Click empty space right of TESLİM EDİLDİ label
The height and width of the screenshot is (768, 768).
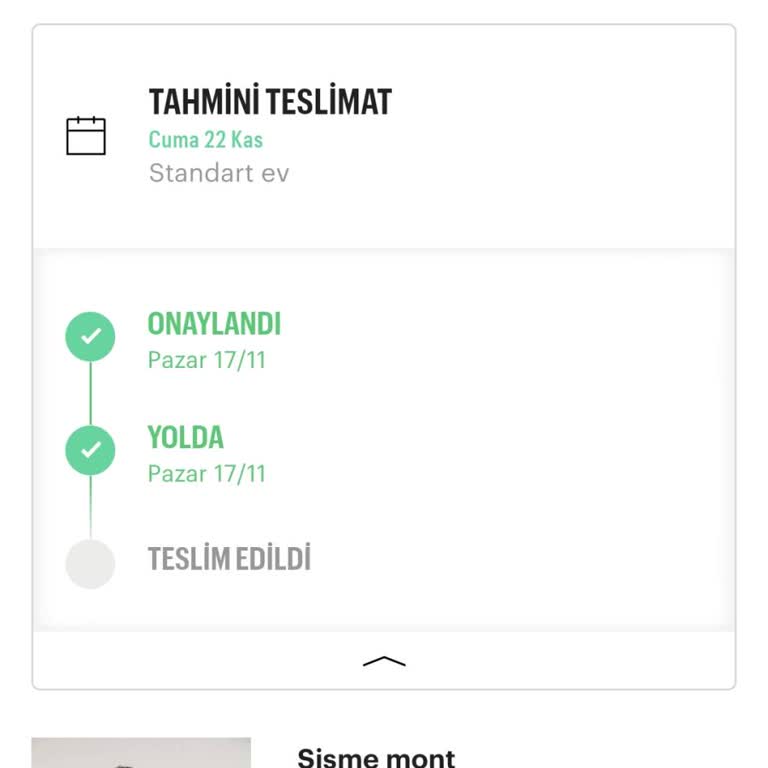520,560
